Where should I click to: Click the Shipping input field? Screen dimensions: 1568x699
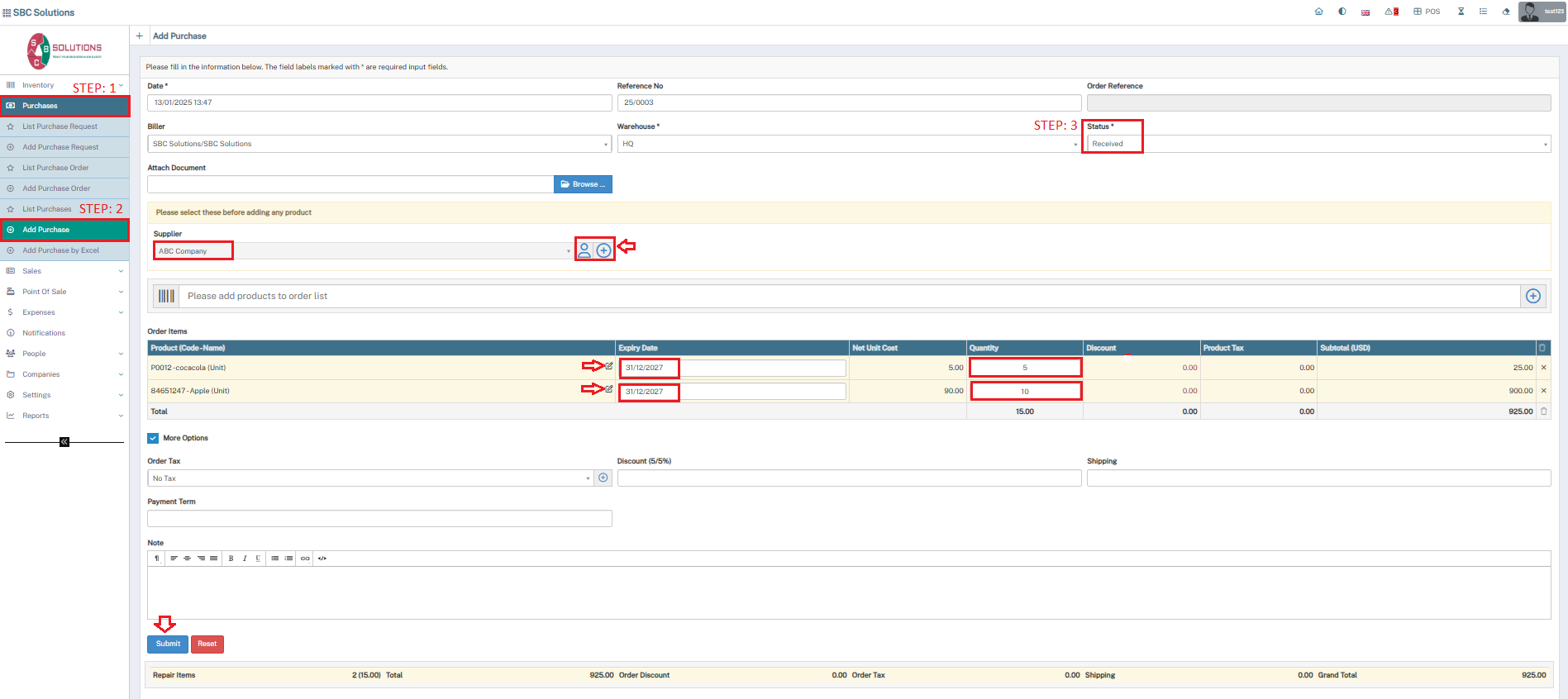[x=1318, y=478]
